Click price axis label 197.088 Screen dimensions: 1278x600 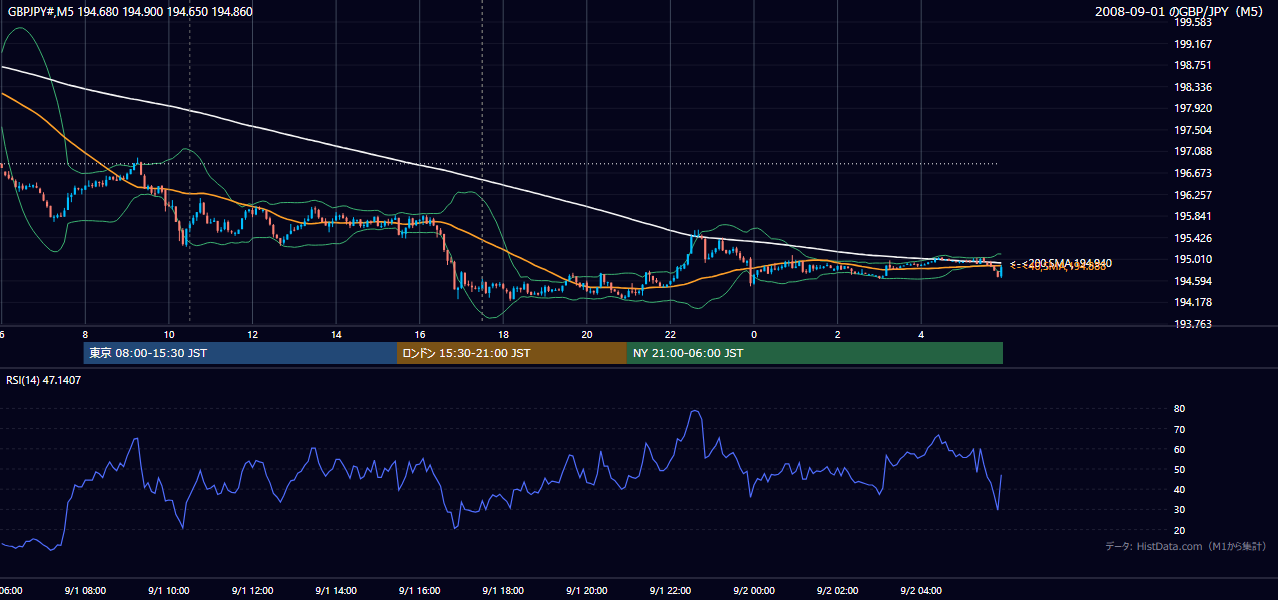1193,151
